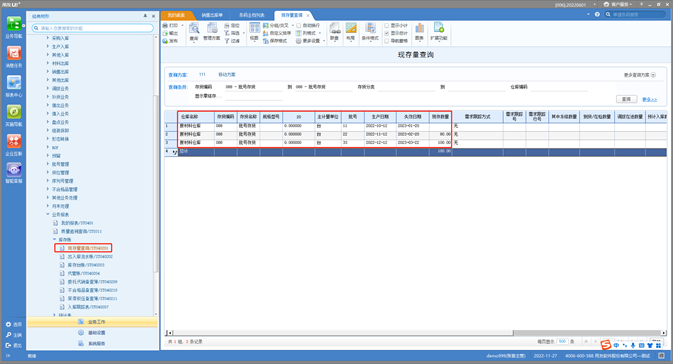Screen dimensions: 673x364
Task: Click the 查询 button in query conditions panel
Action: (x=626, y=99)
